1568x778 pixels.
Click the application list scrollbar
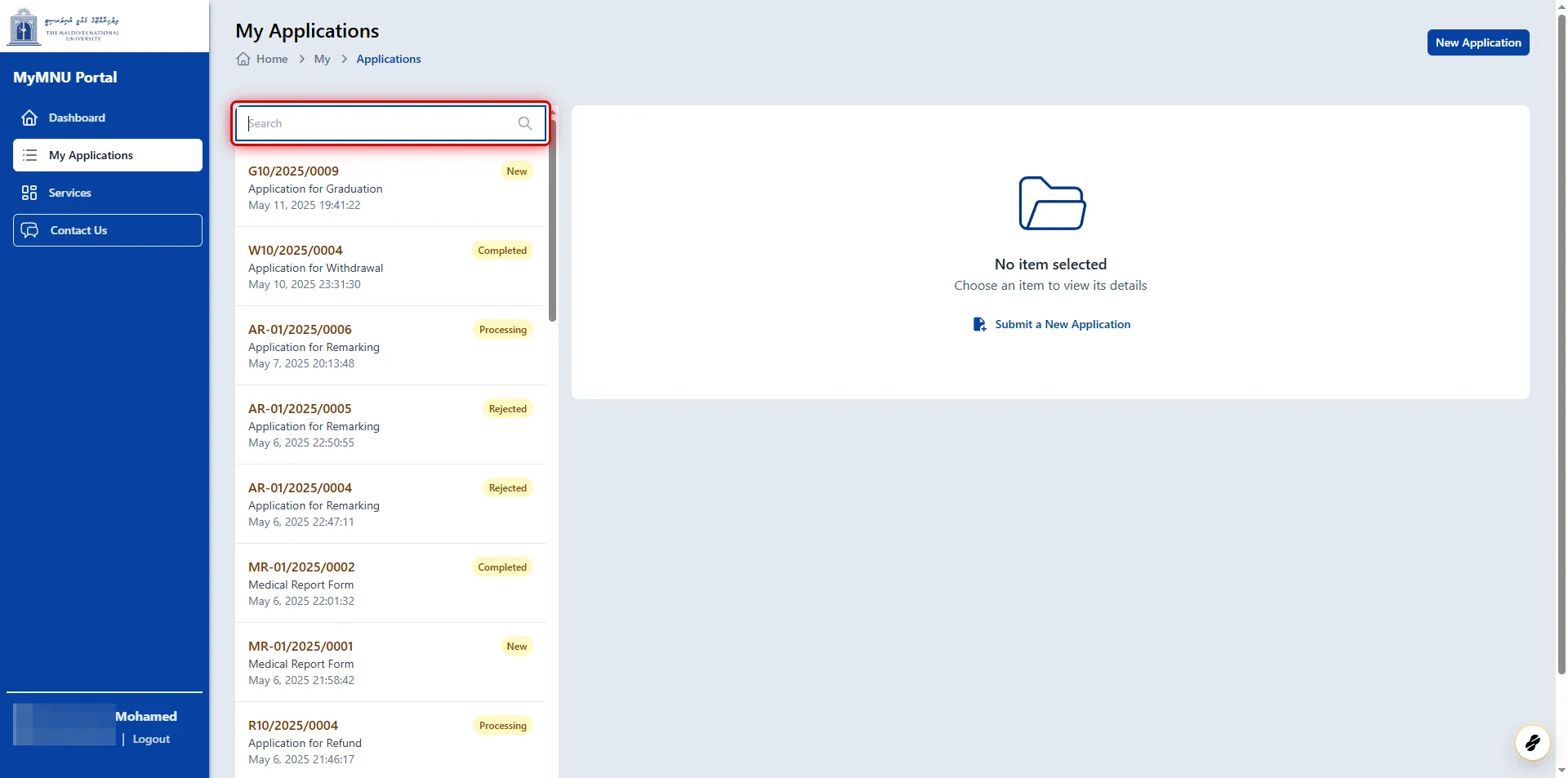pyautogui.click(x=553, y=220)
